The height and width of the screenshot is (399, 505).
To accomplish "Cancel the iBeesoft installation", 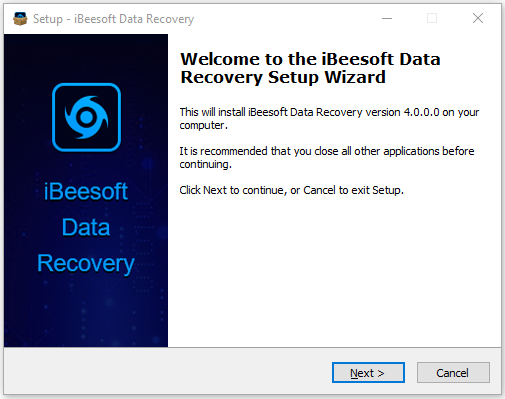I will [453, 372].
